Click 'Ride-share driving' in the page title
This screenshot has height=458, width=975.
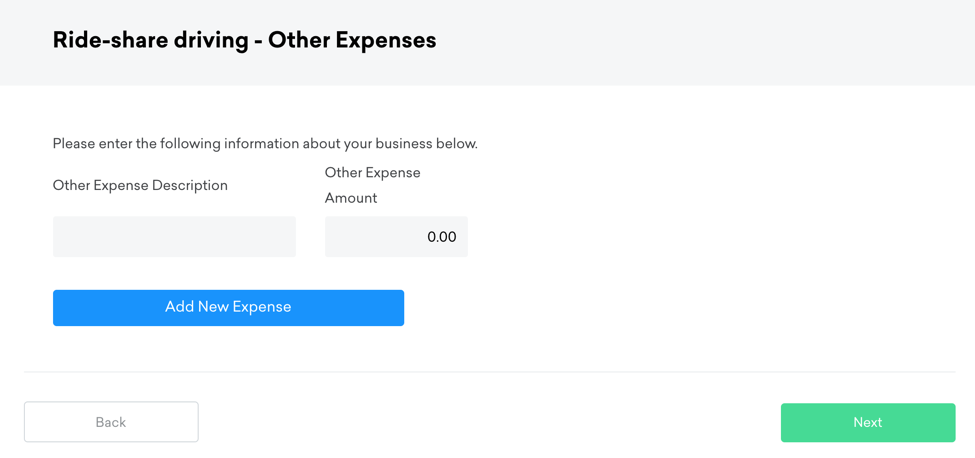tap(150, 41)
